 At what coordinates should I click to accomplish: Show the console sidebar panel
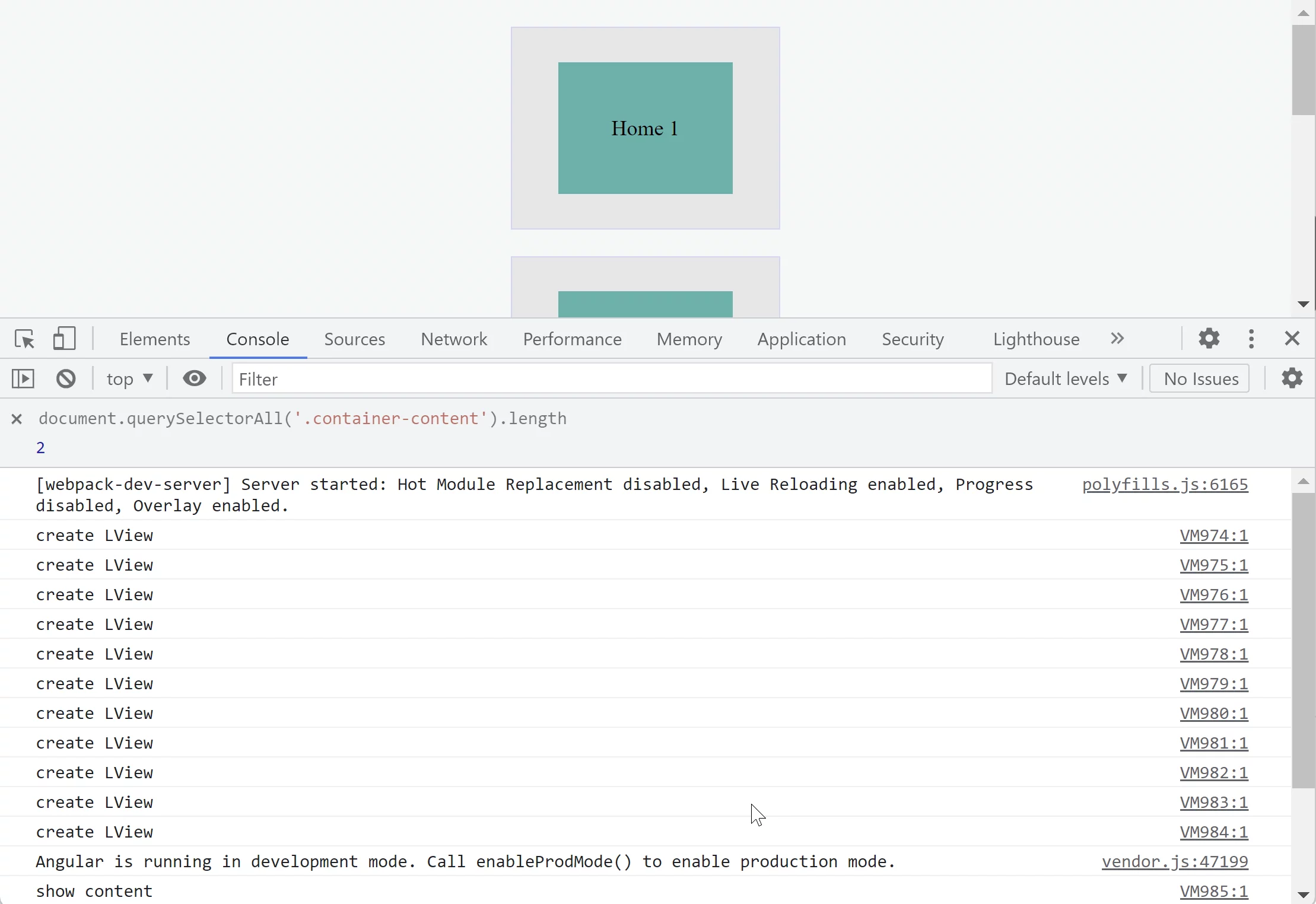tap(23, 378)
